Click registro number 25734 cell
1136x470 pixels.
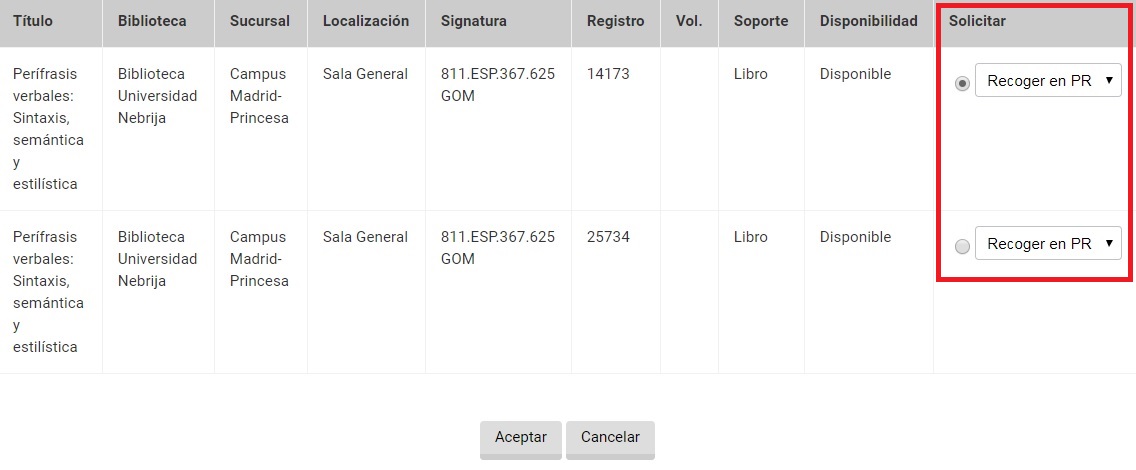pyautogui.click(x=608, y=237)
